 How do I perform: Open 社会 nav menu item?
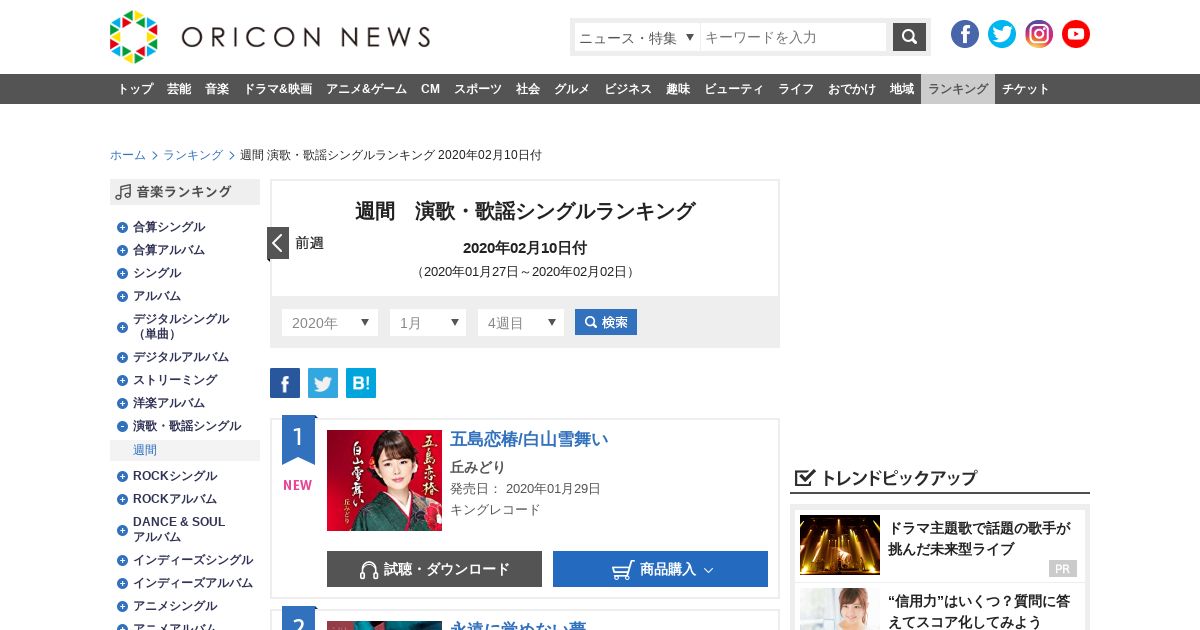pos(528,89)
